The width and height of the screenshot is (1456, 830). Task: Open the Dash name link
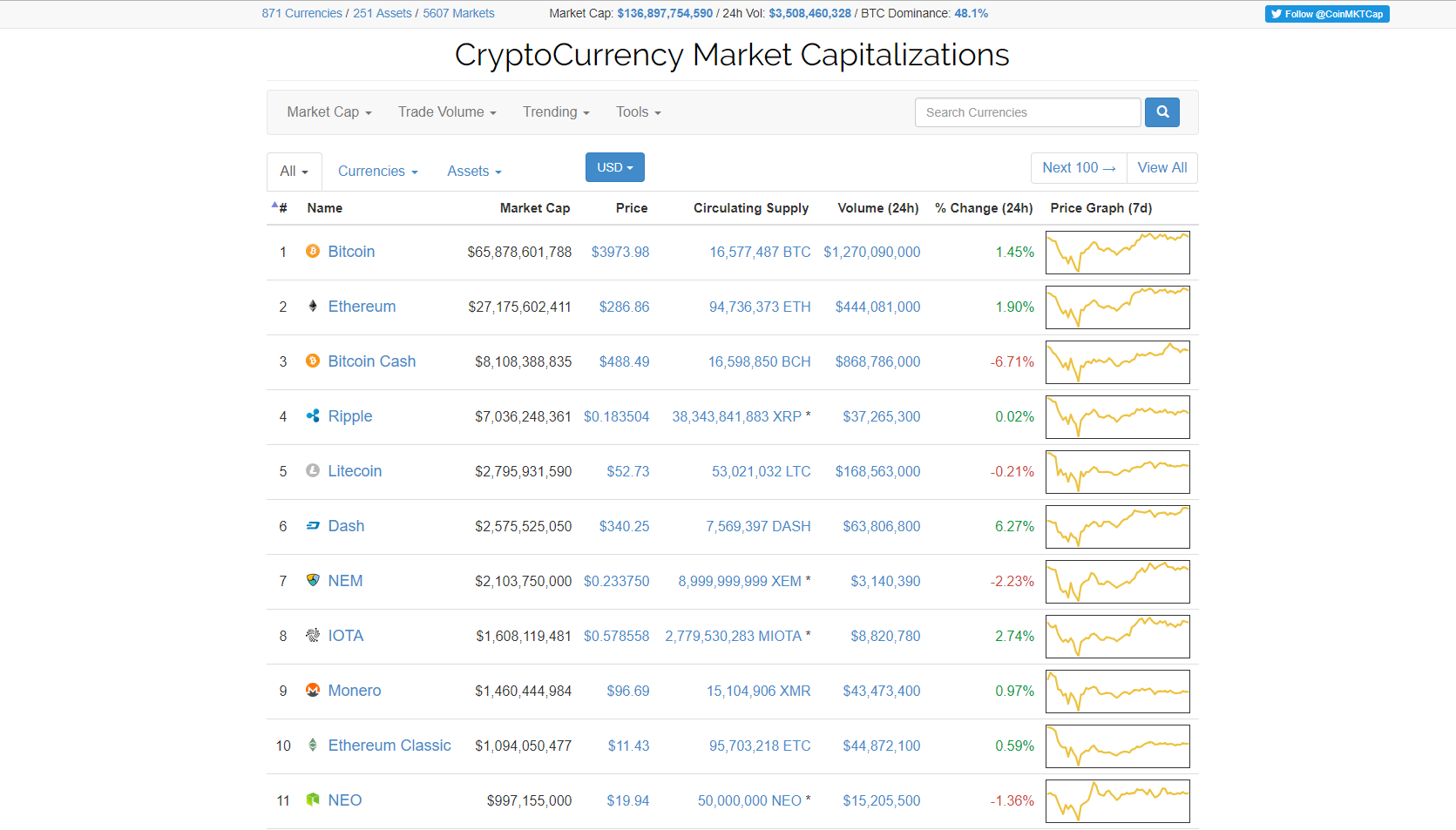pyautogui.click(x=346, y=526)
